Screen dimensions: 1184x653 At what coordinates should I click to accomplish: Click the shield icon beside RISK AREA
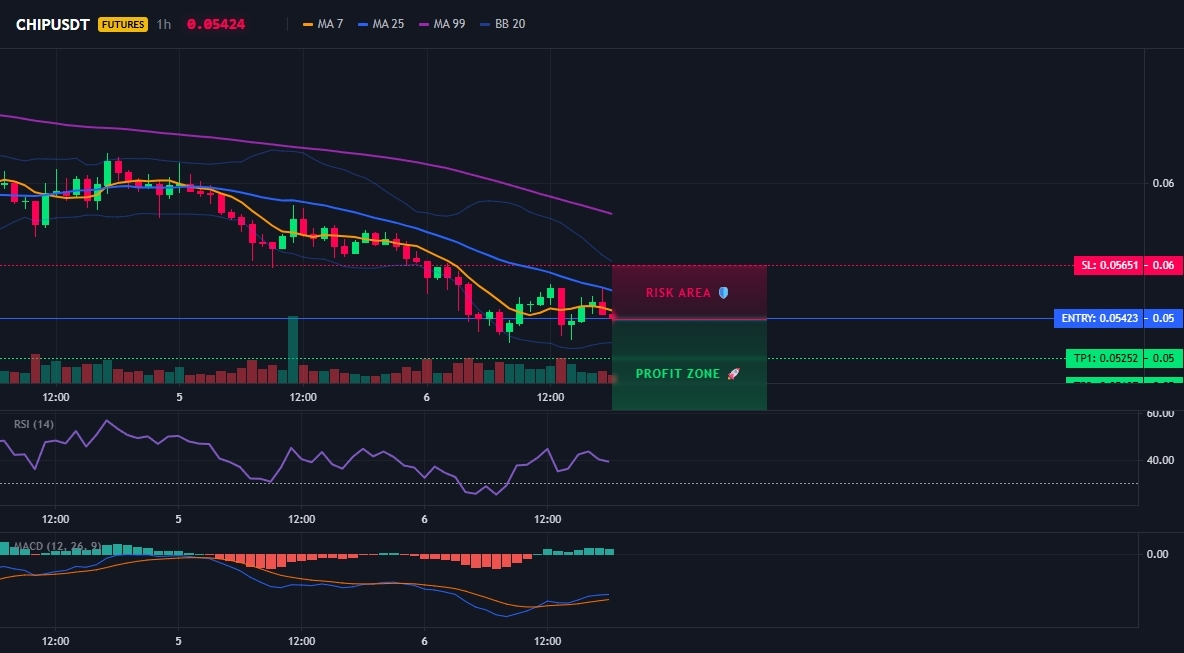point(723,293)
